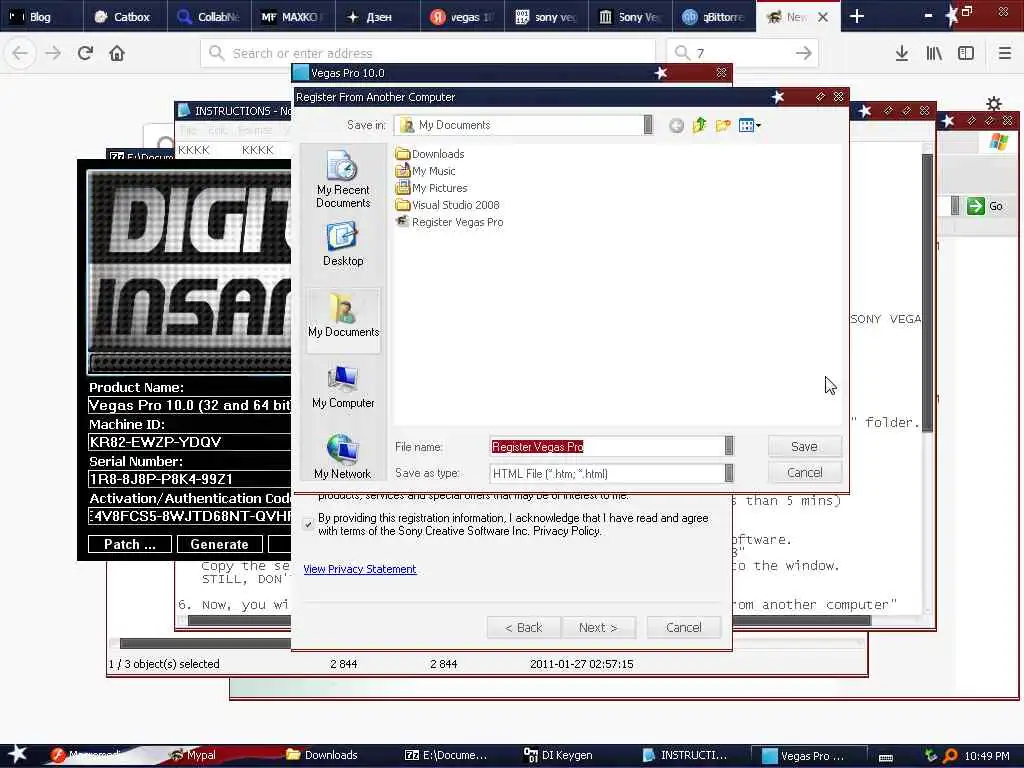
Task: Click the keygen Machine ID field
Action: [189, 442]
